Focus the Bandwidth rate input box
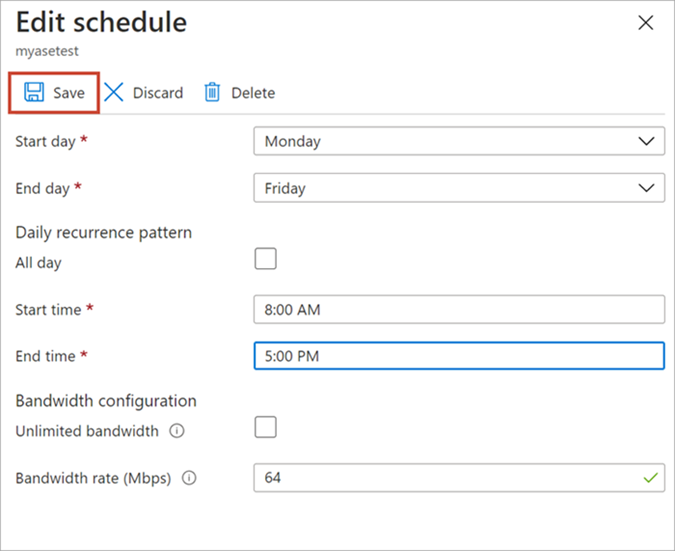 459,477
